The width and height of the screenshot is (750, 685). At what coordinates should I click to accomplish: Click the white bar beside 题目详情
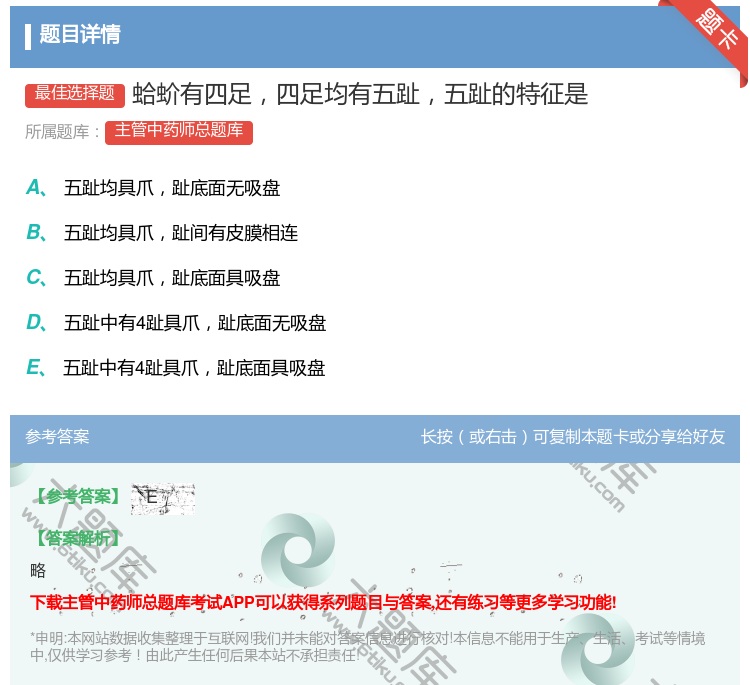point(28,35)
